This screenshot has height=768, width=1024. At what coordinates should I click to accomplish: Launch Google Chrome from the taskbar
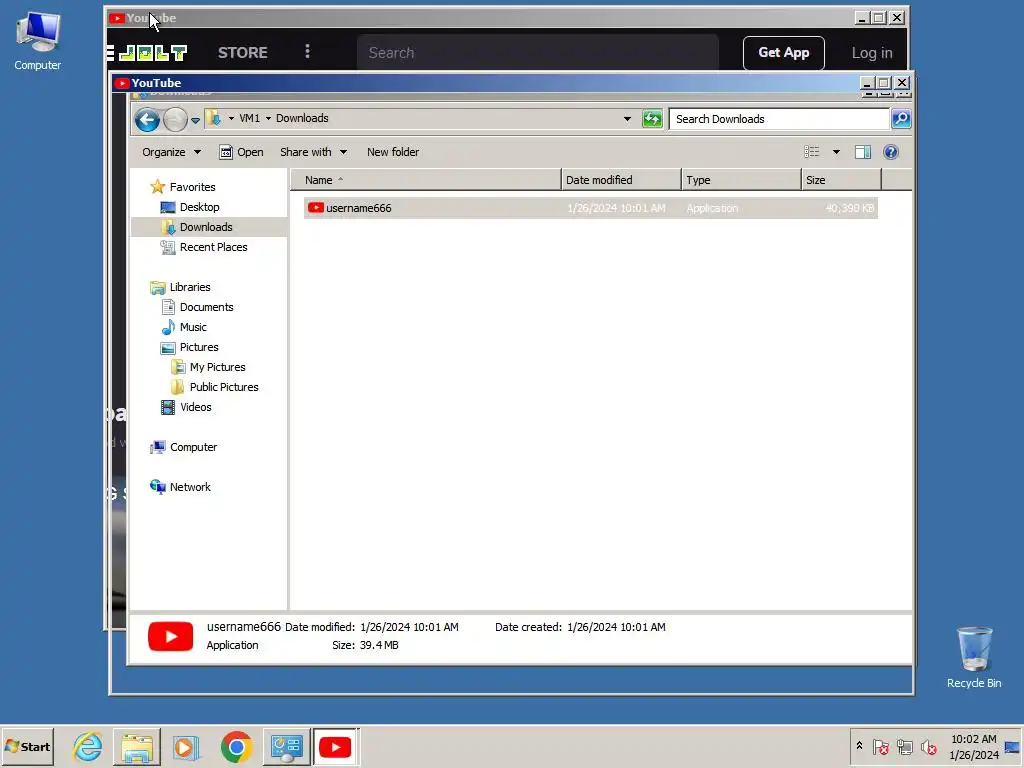[x=236, y=746]
